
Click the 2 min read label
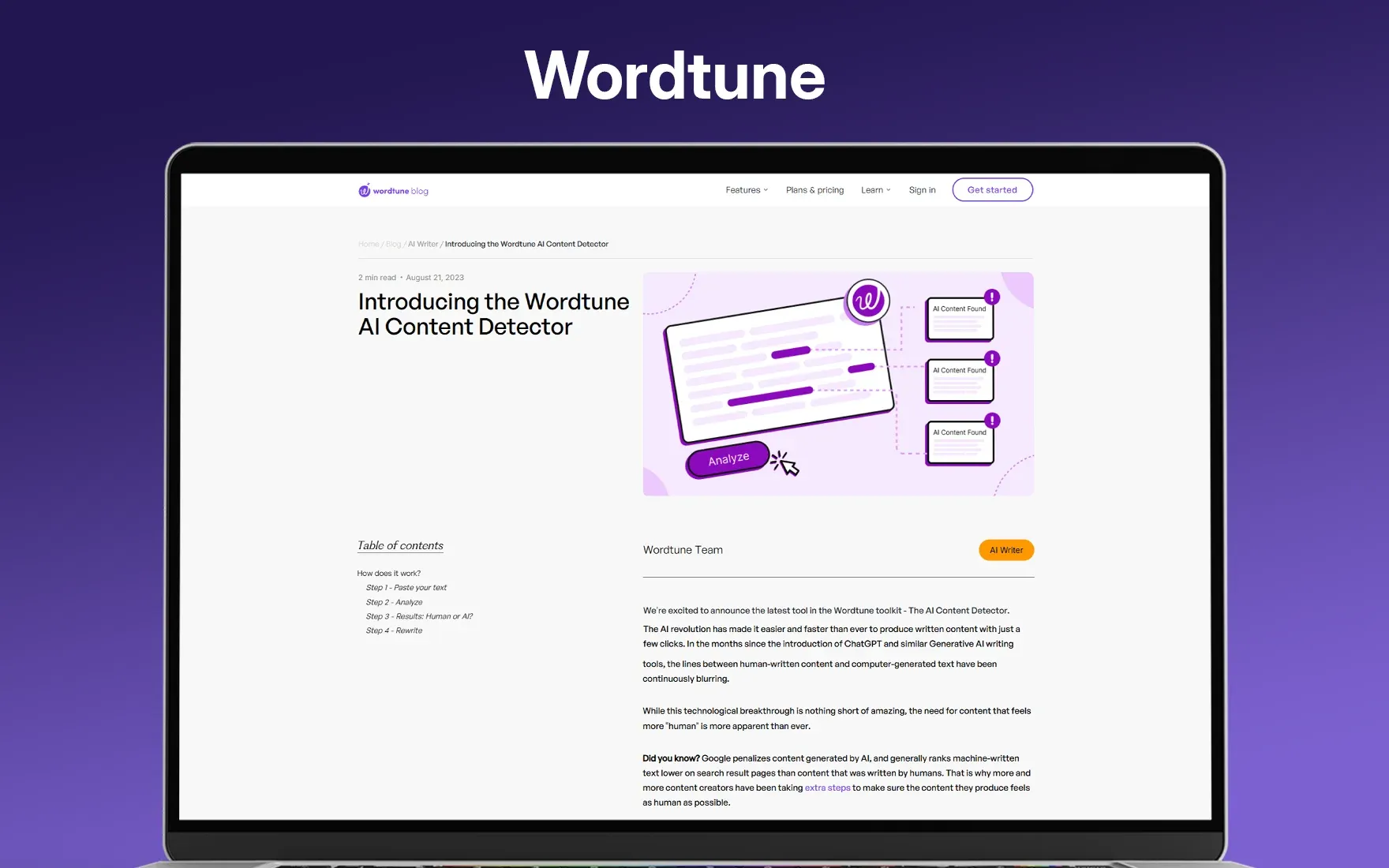pyautogui.click(x=377, y=278)
